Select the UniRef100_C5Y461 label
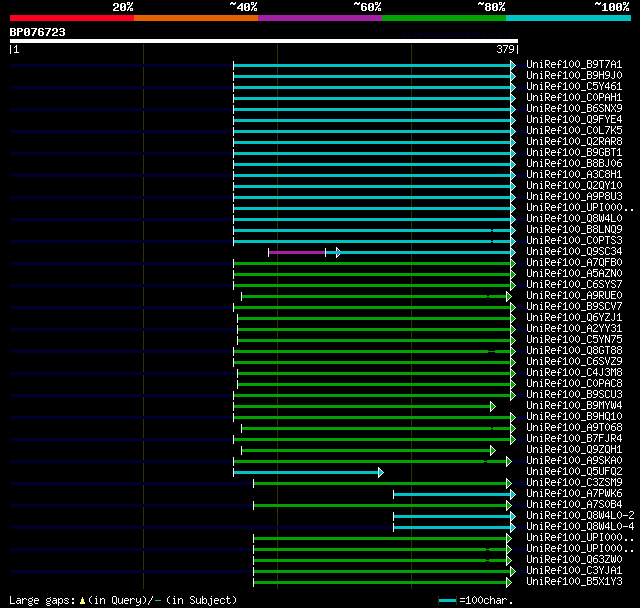 (574, 87)
